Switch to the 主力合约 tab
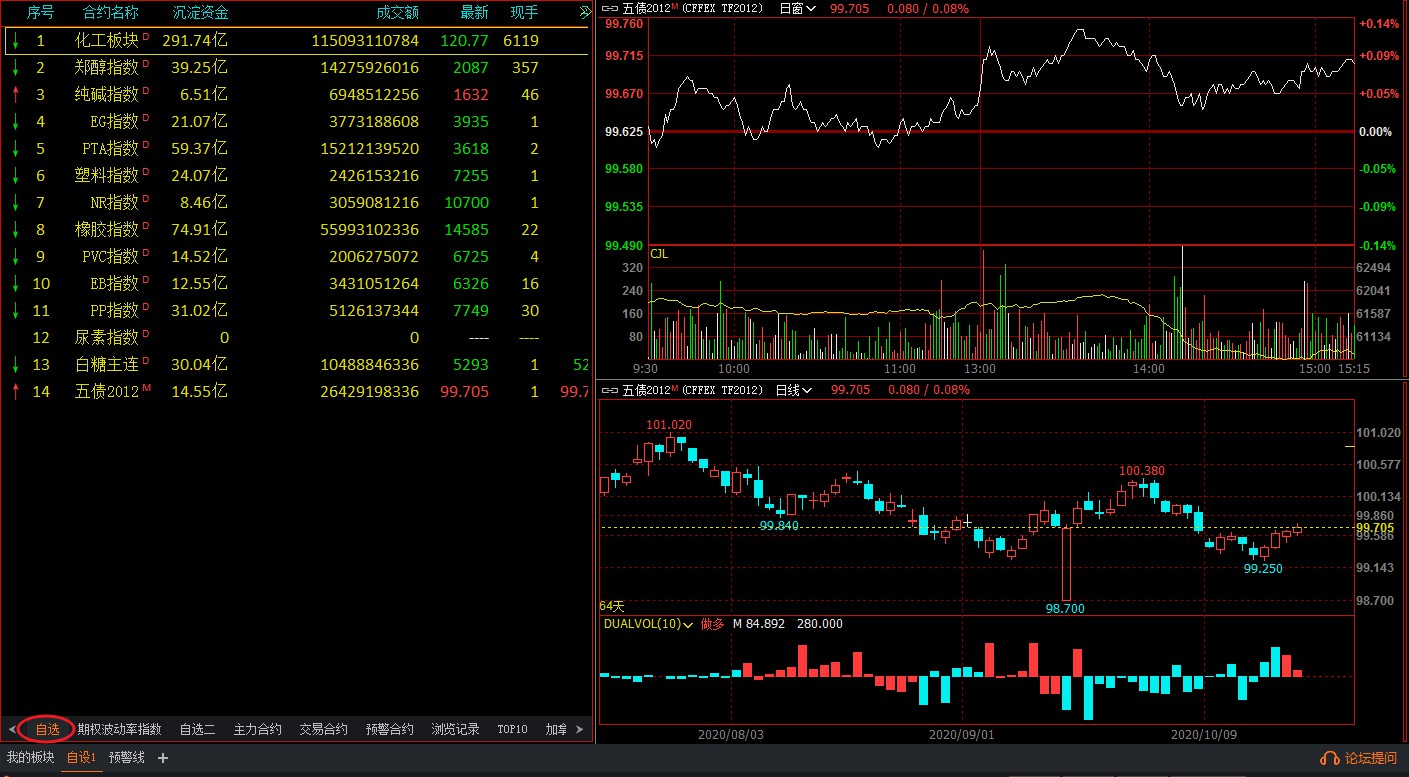The width and height of the screenshot is (1409, 777). pyautogui.click(x=257, y=729)
